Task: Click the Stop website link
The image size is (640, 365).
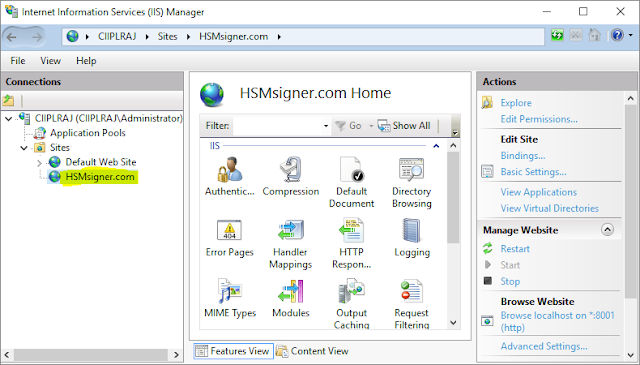Action: 510,281
